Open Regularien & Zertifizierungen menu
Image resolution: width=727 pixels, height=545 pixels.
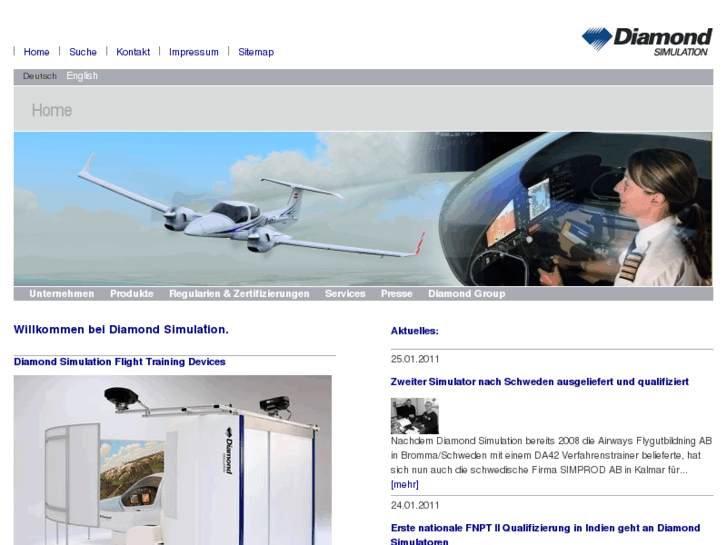point(239,294)
